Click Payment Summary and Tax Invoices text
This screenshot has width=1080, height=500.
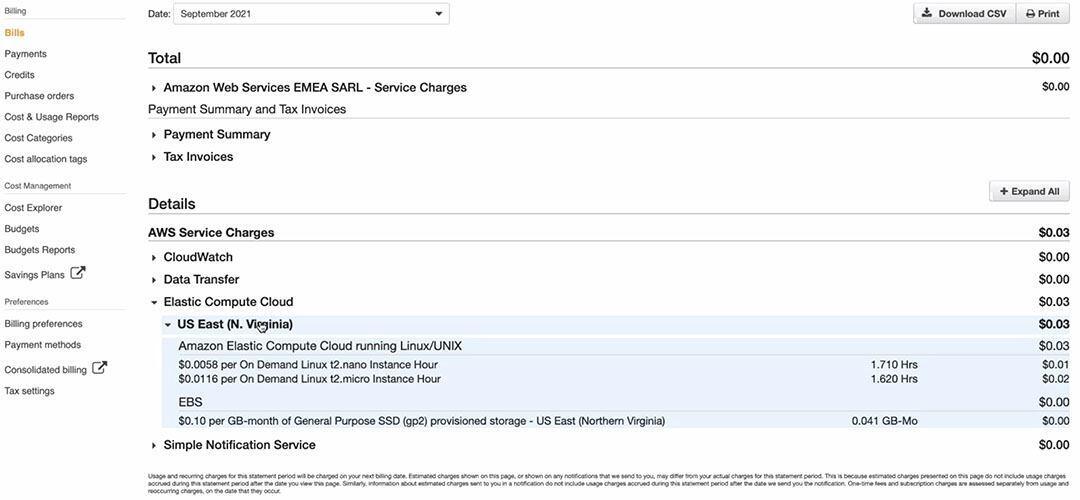[x=247, y=110]
